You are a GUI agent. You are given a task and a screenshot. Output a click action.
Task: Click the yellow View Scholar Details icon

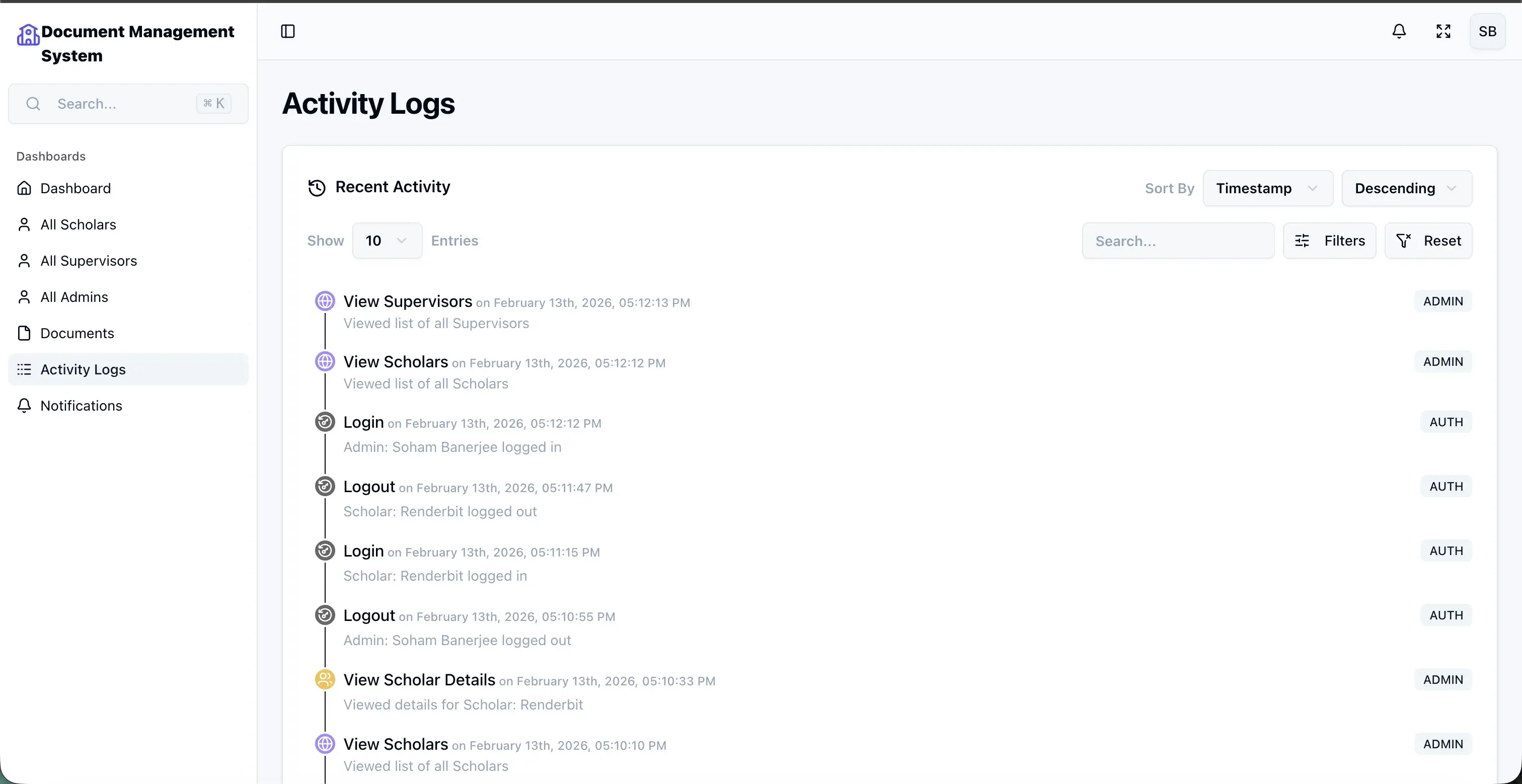[325, 679]
